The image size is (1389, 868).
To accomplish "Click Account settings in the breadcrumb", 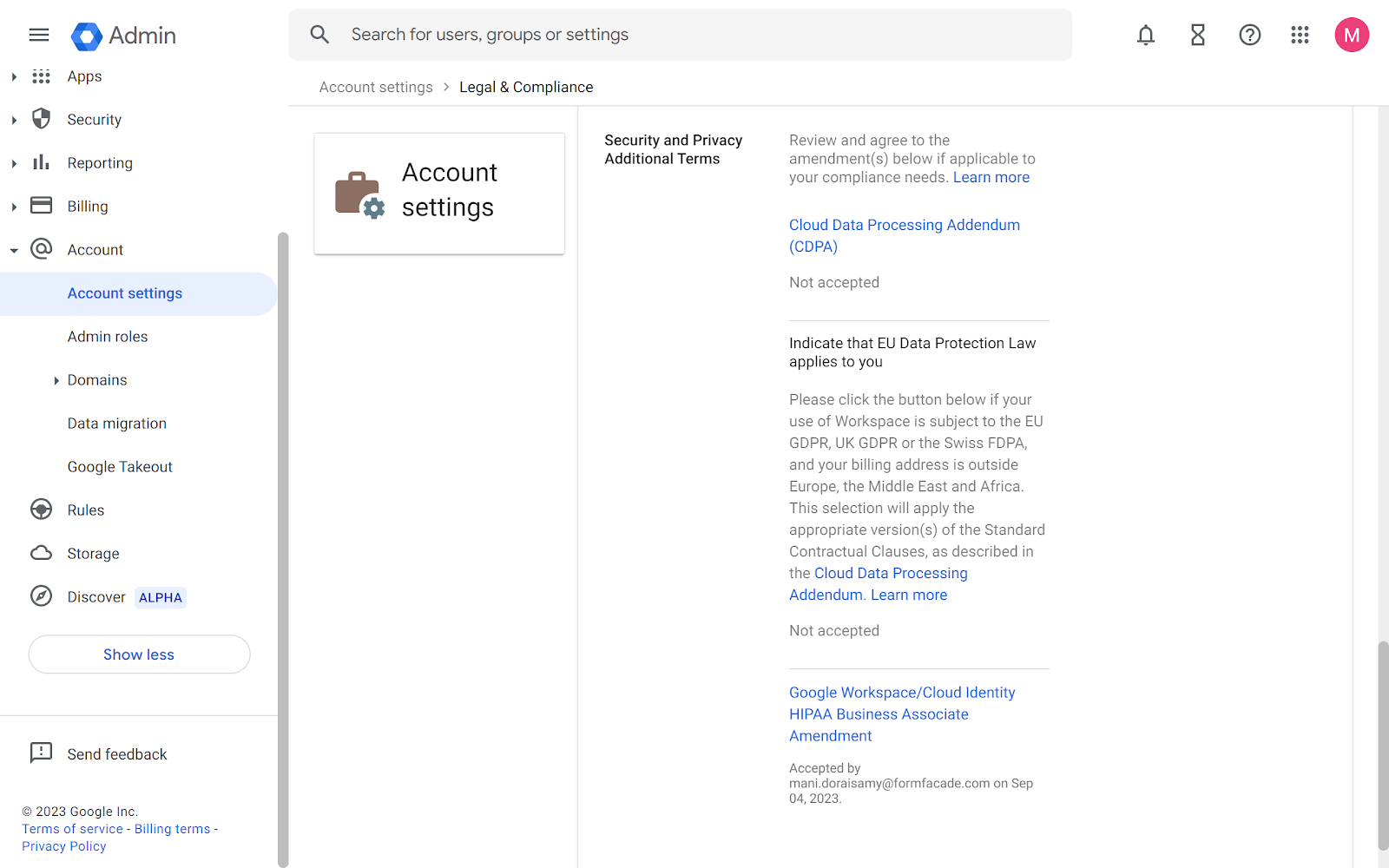I will 375,87.
